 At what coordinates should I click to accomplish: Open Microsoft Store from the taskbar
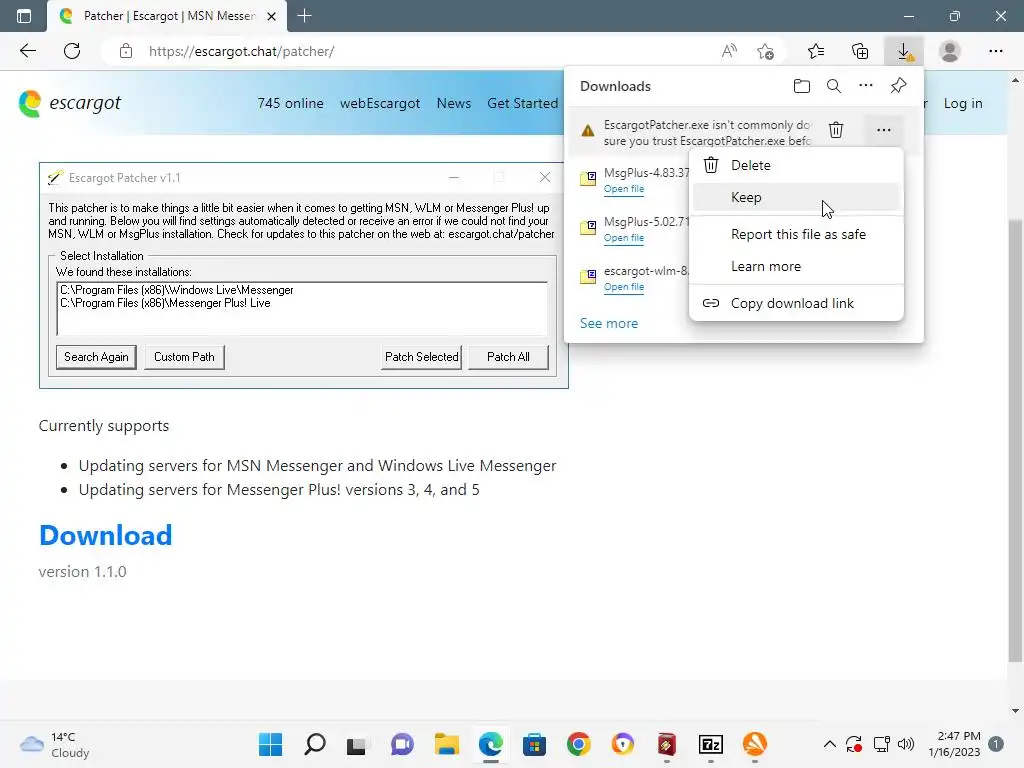click(534, 744)
